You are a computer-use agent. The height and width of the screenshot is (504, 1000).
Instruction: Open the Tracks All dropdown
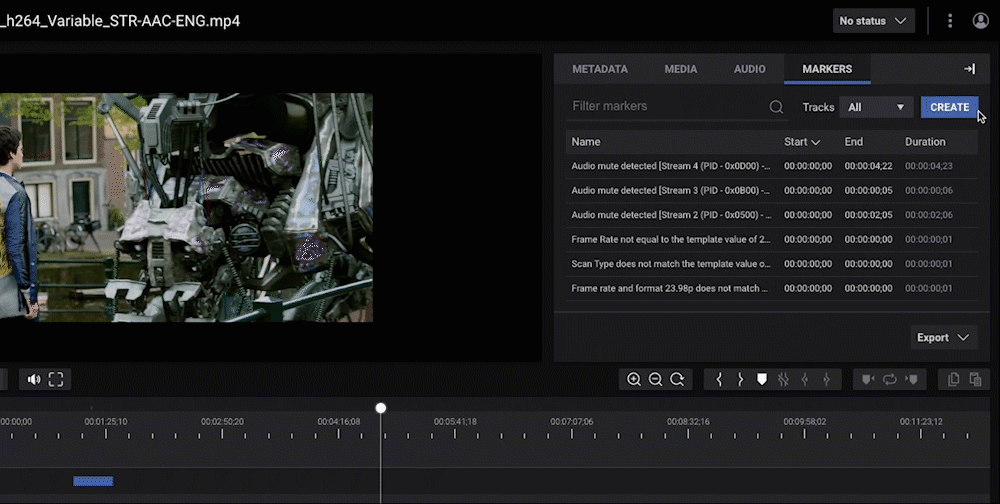pos(876,107)
